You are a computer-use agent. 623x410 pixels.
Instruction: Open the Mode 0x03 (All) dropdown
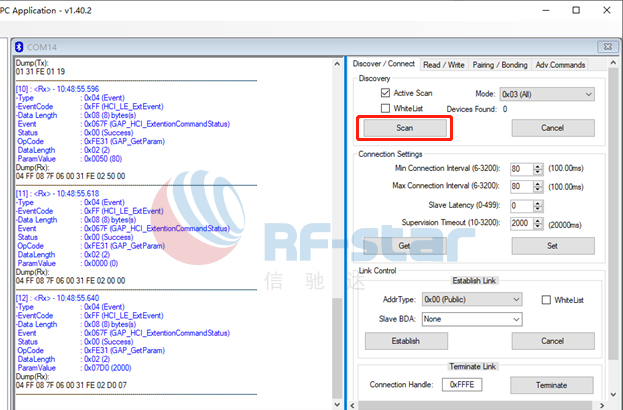point(547,94)
